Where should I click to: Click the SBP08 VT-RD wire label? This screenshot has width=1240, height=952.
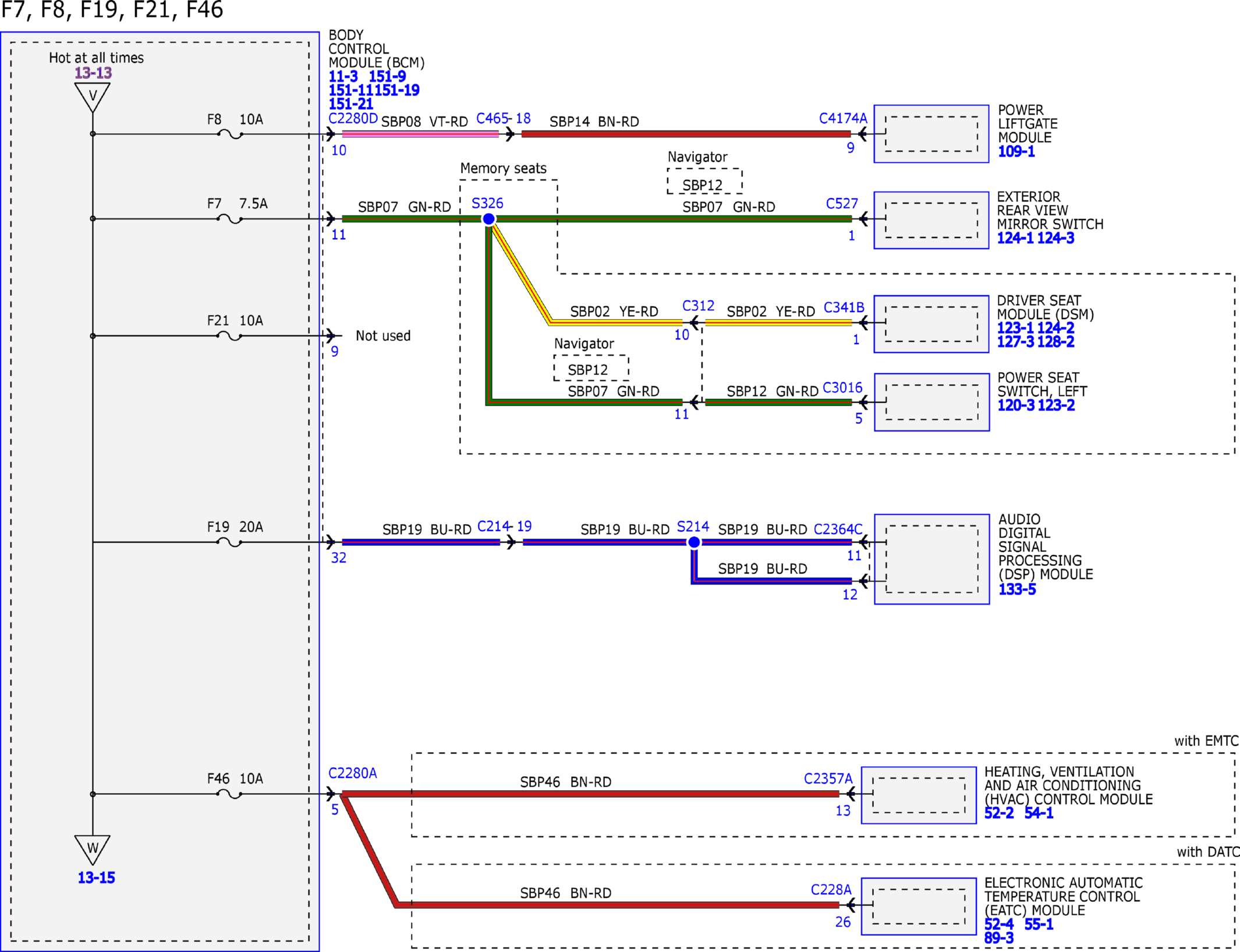pos(424,122)
